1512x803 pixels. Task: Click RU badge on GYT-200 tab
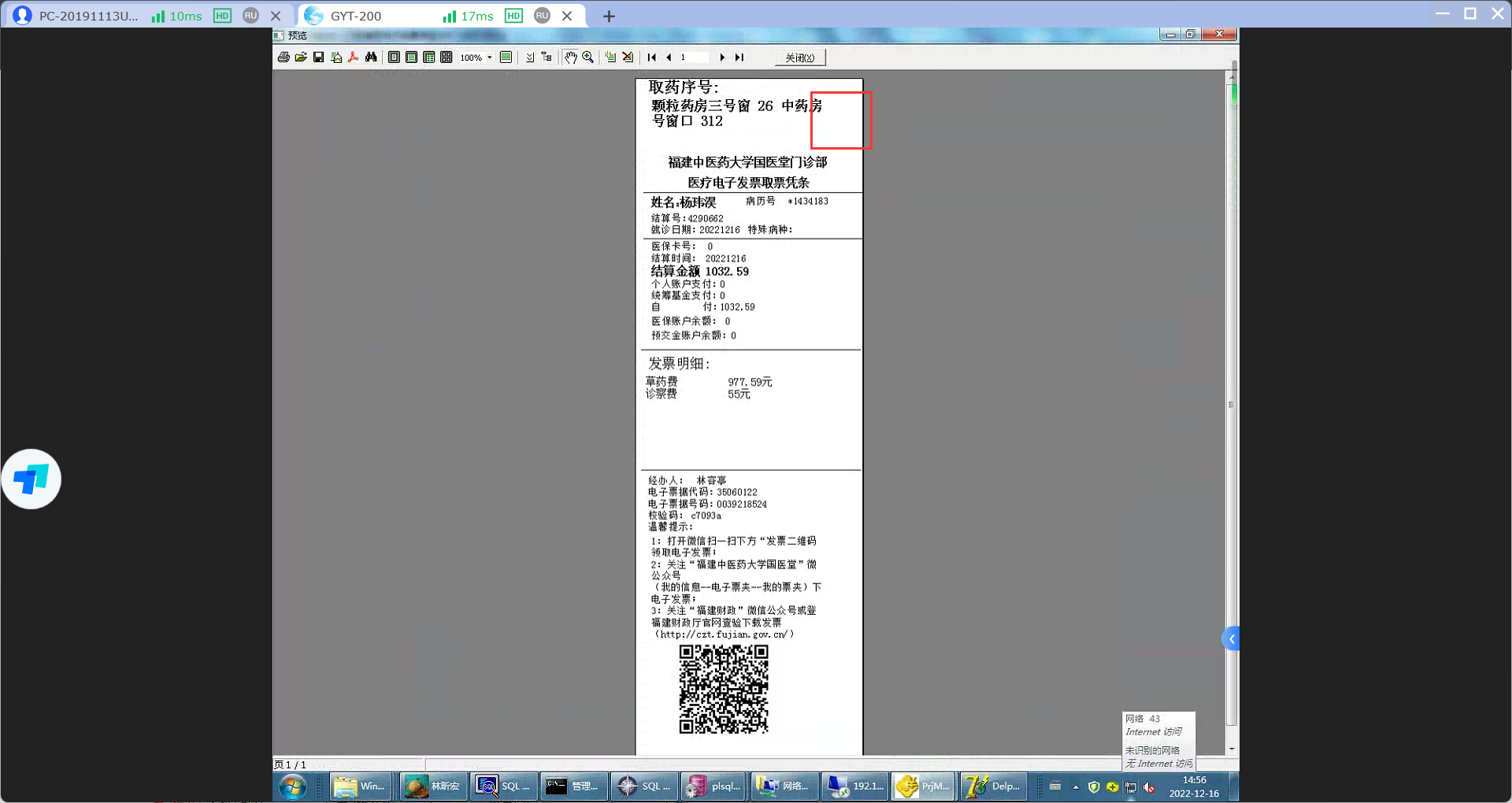tap(542, 16)
